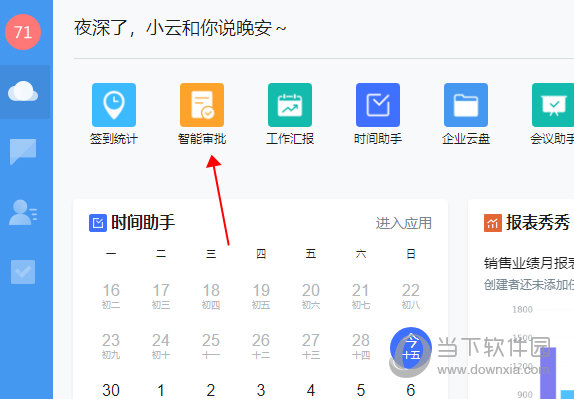The width and height of the screenshot is (574, 399).
Task: Open the tasks checkmark sidebar icon
Action: [23, 272]
